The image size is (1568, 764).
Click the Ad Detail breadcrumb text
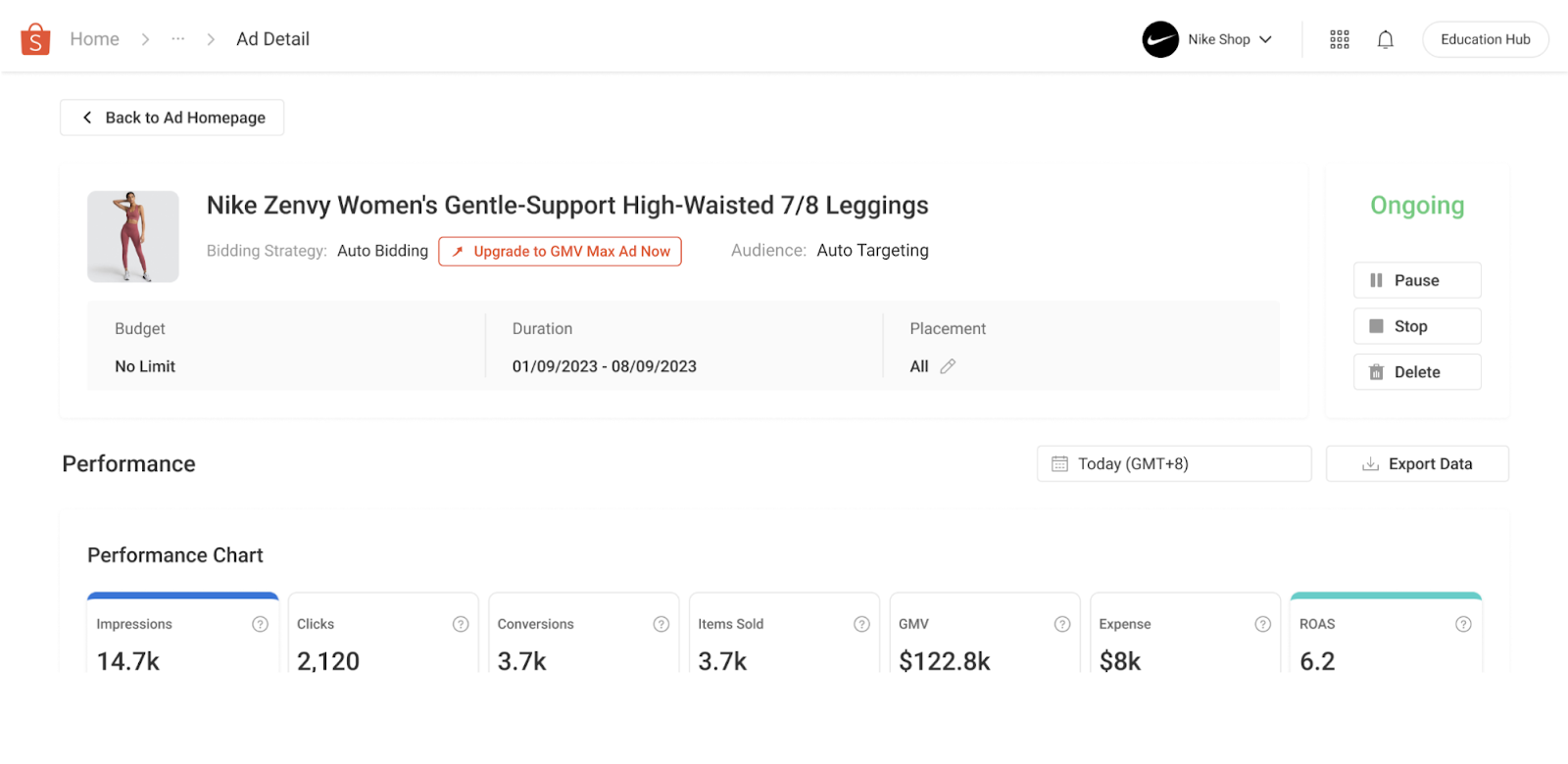[272, 39]
